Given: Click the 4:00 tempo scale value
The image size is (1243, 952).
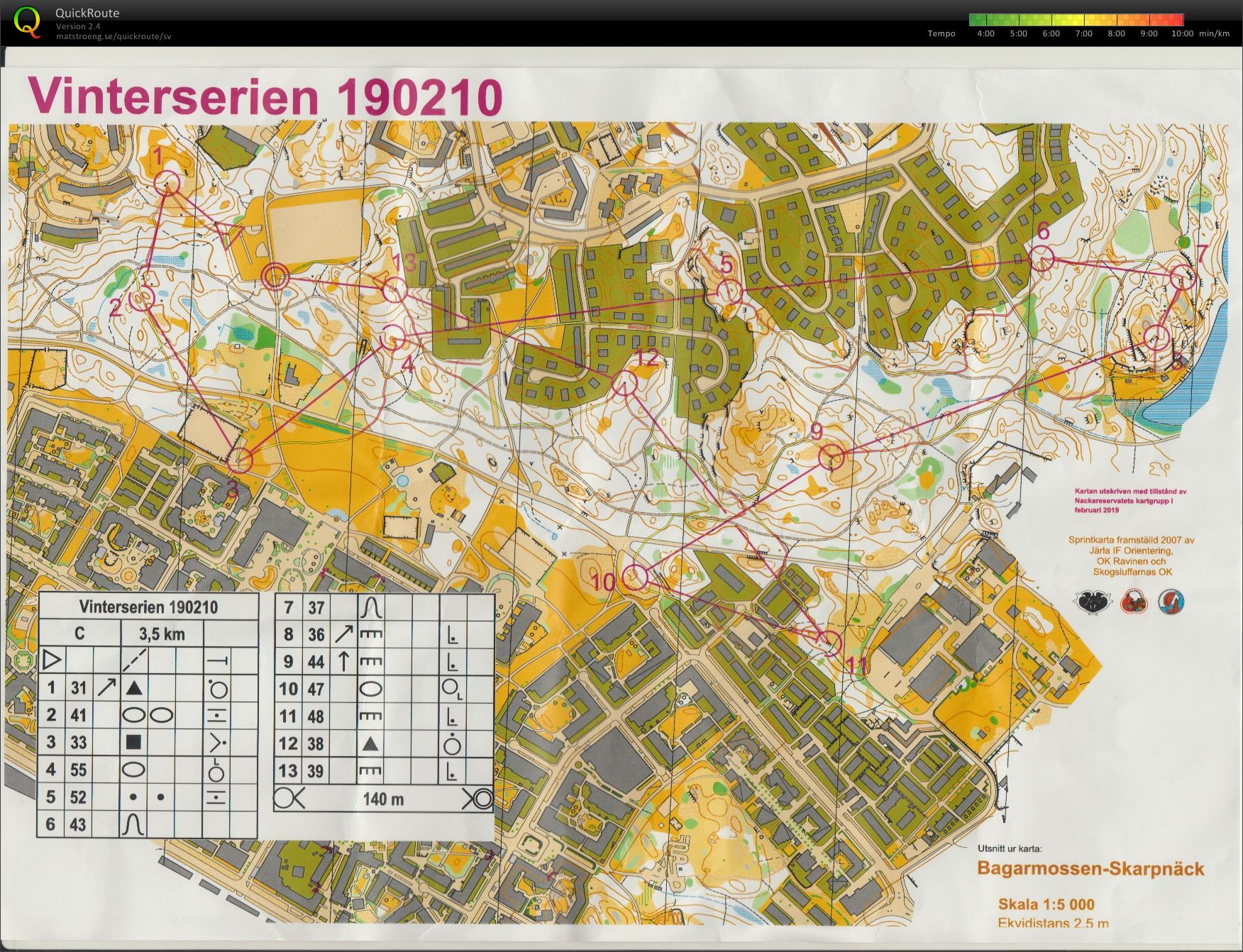Looking at the screenshot, I should (985, 33).
